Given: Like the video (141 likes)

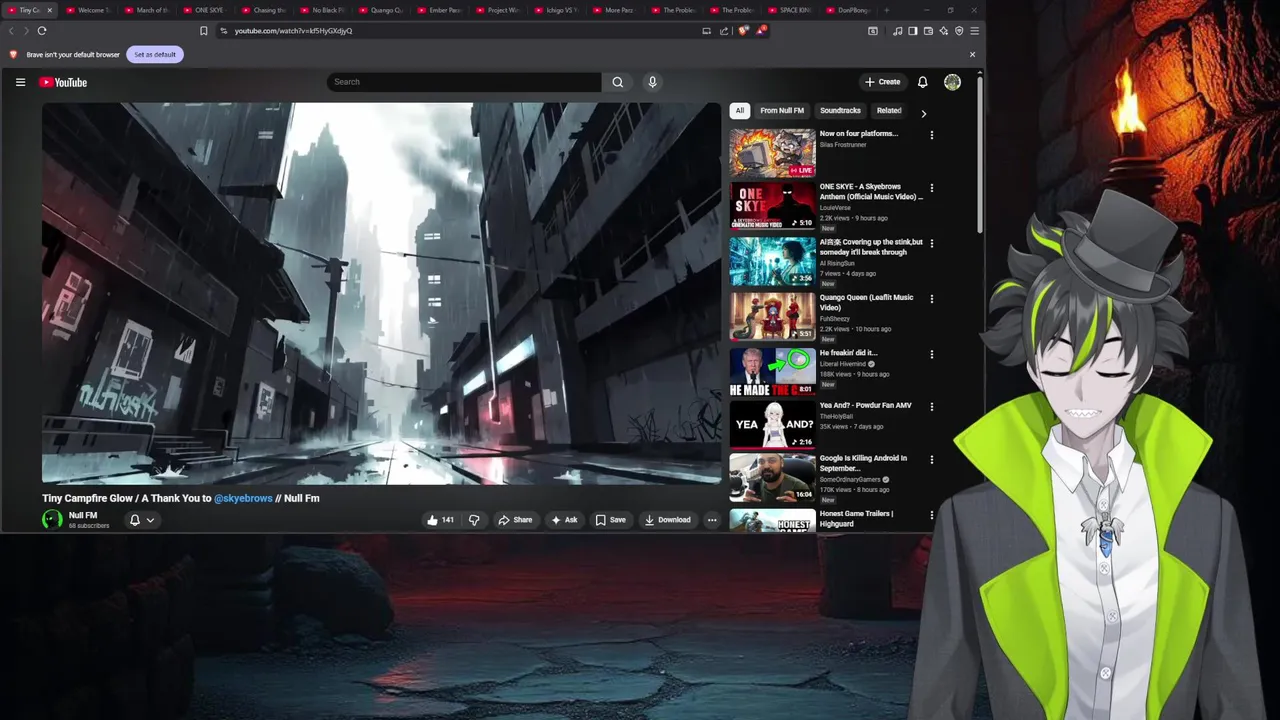Looking at the screenshot, I should (x=440, y=520).
